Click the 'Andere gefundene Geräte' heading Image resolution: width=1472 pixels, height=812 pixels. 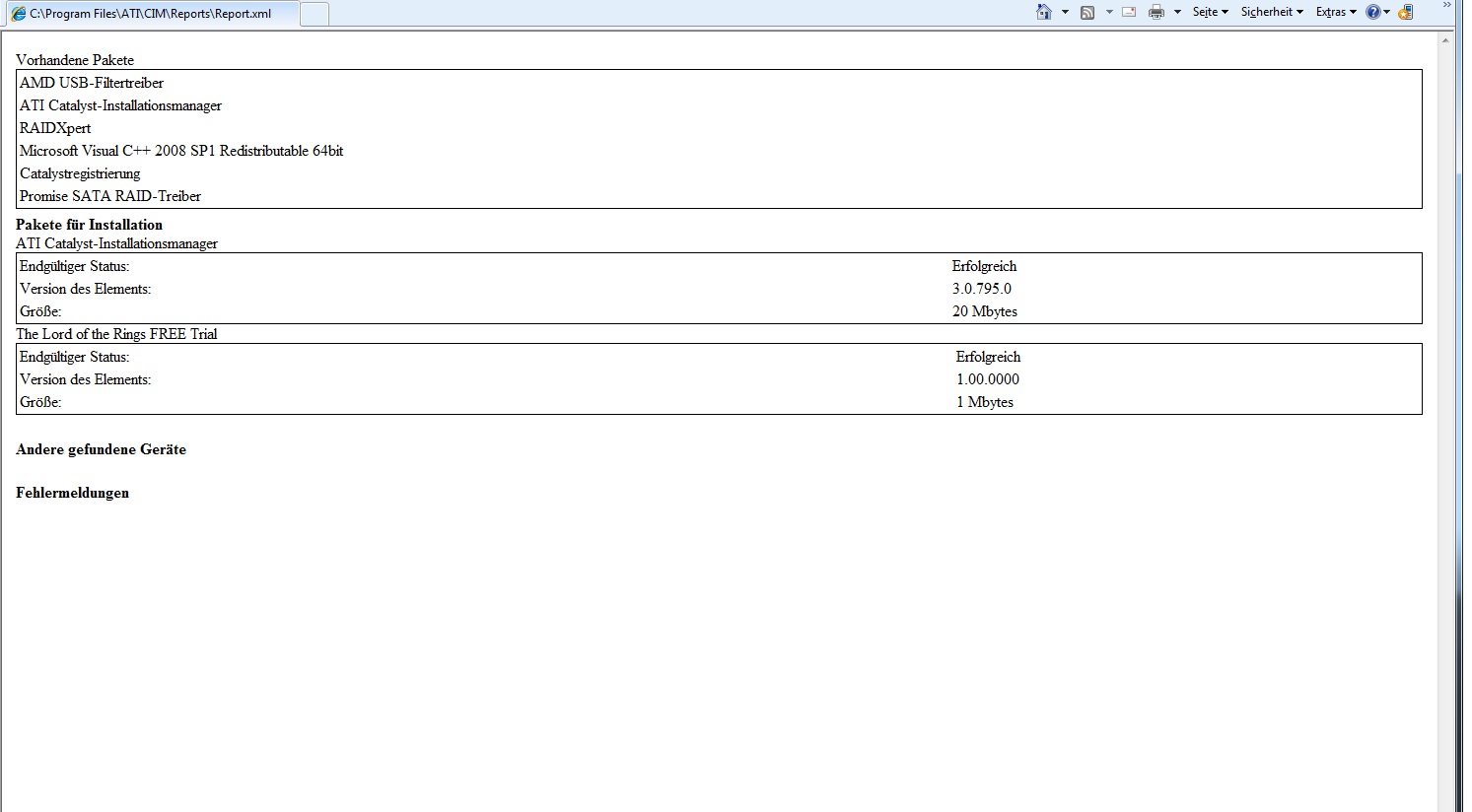coord(101,449)
